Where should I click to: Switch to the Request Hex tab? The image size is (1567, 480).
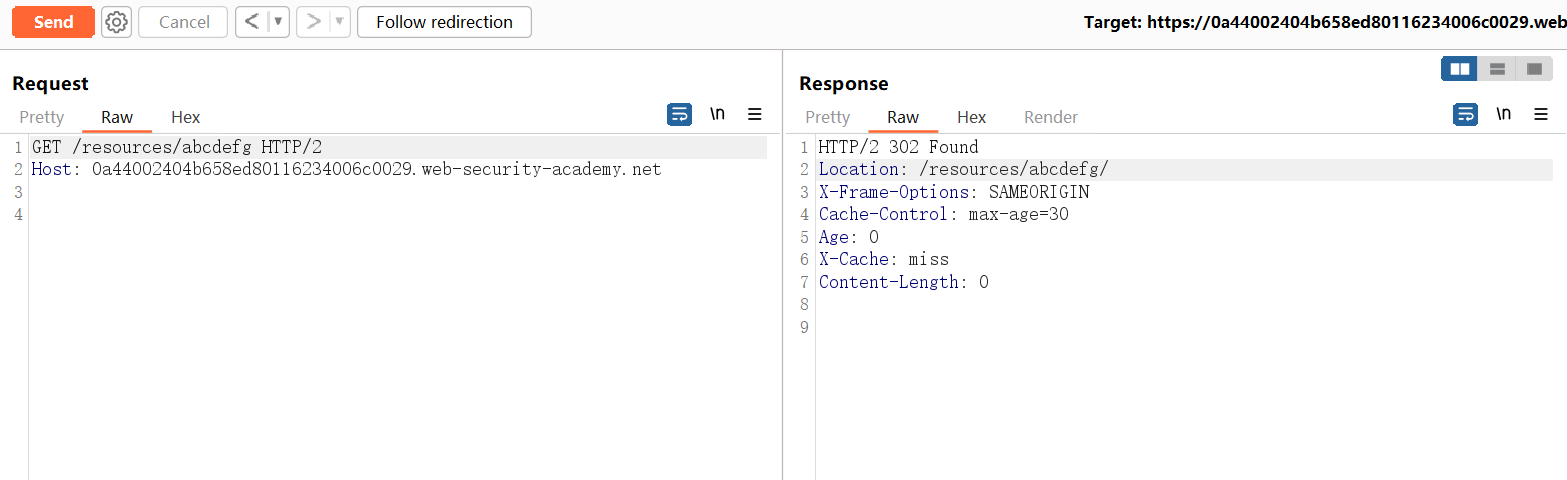coord(186,117)
